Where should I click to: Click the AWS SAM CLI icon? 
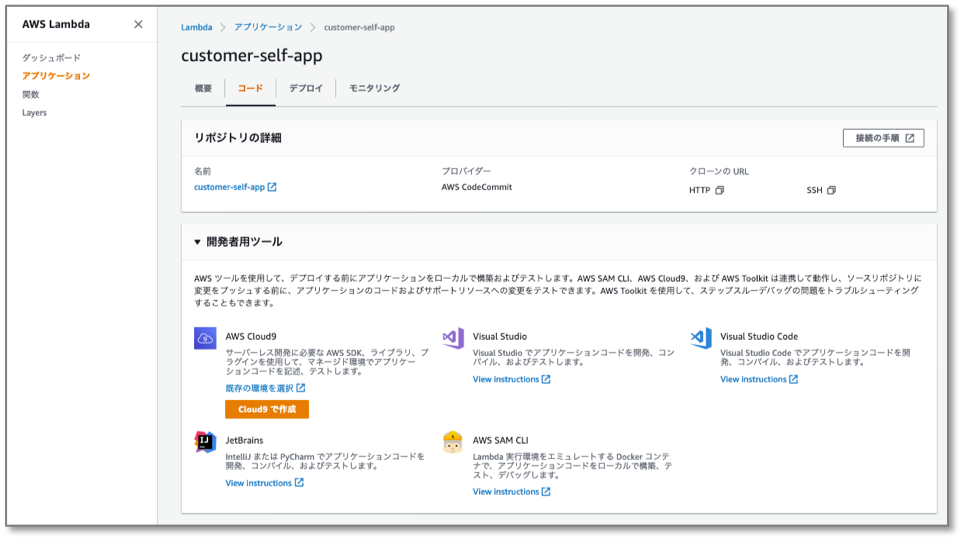click(452, 442)
